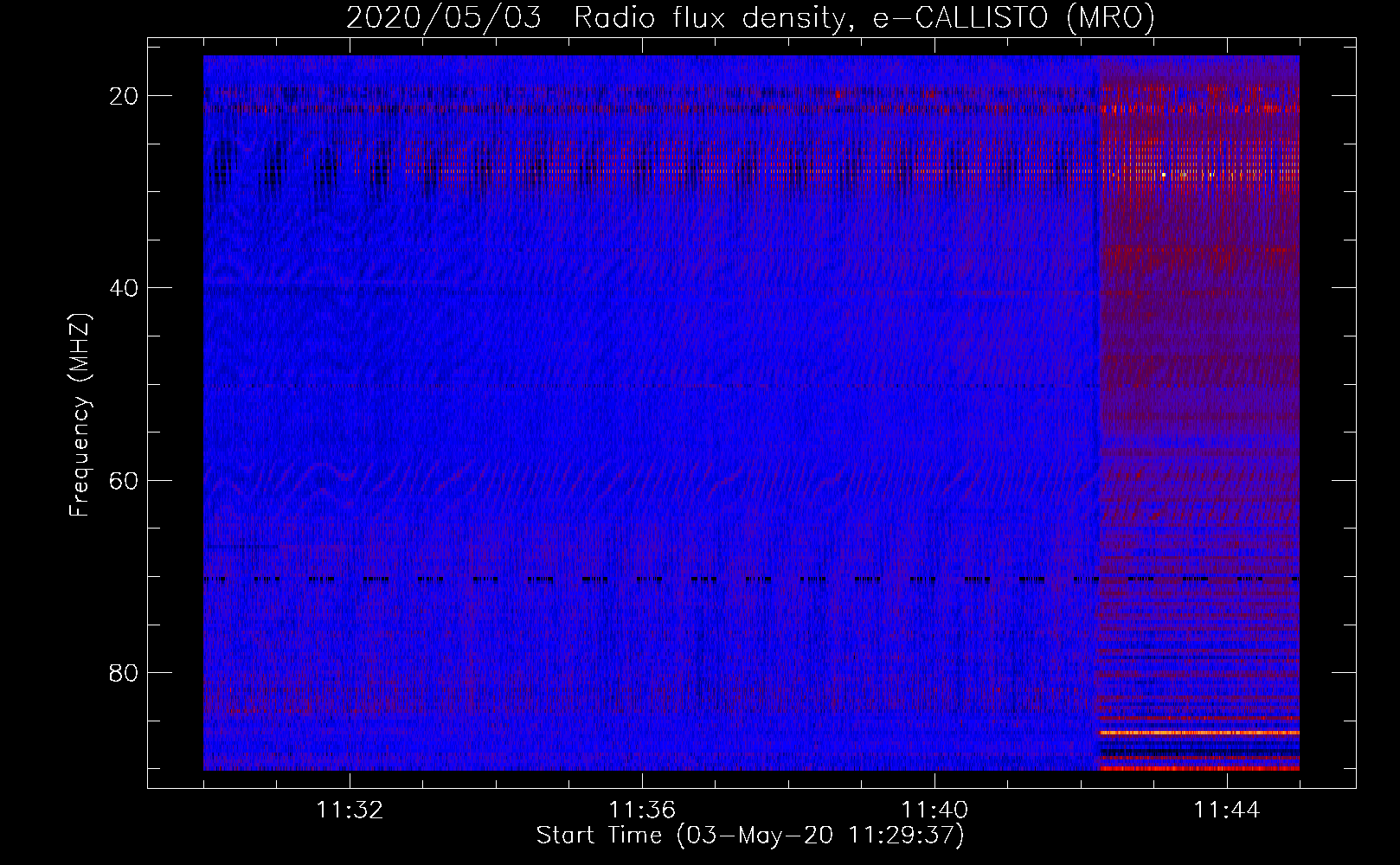Screen dimensions: 1400x865
Task: Click the bright yellow-white band near 86 MHz
Action: pyautogui.click(x=1199, y=733)
